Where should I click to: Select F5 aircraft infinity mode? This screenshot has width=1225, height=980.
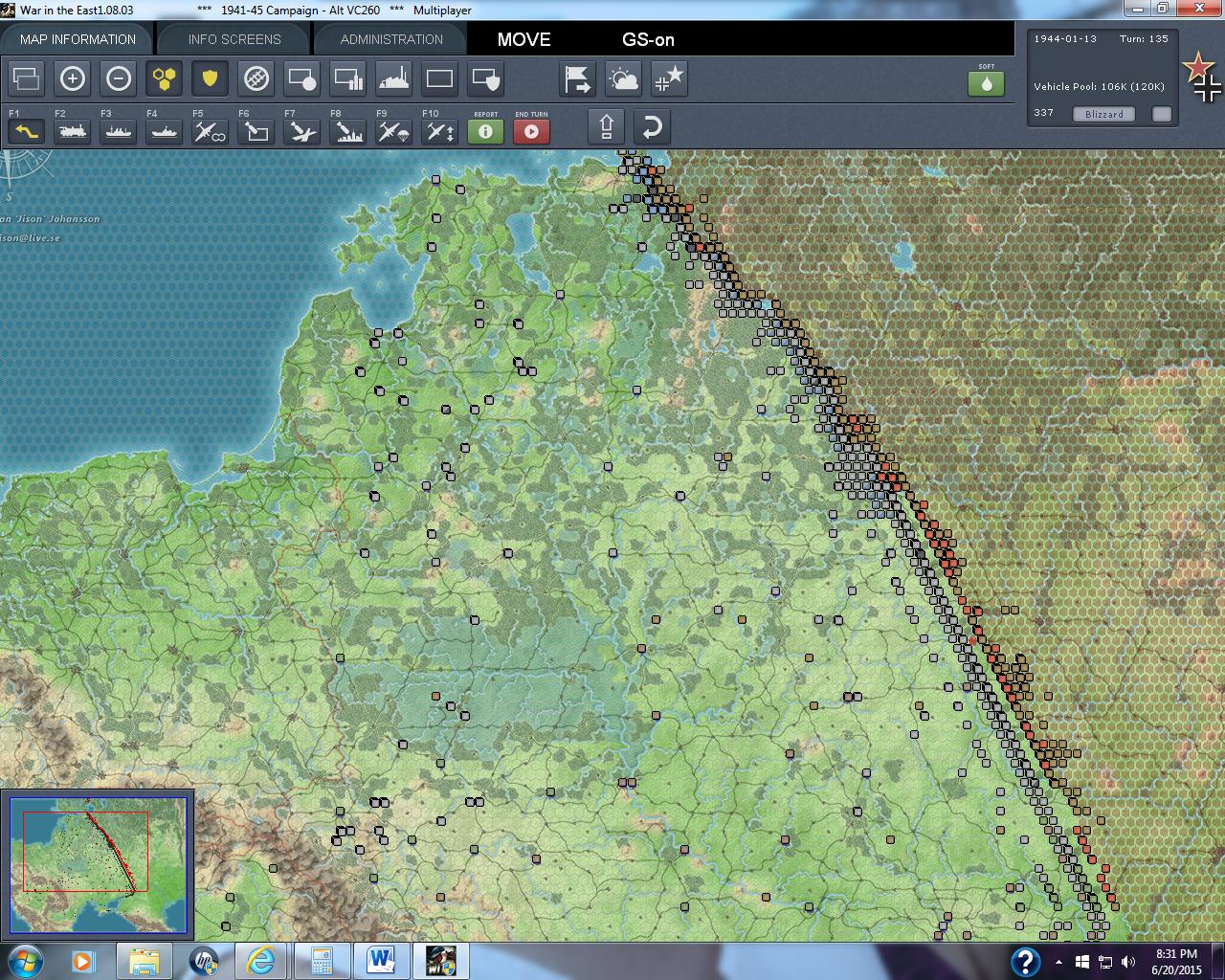click(x=210, y=131)
